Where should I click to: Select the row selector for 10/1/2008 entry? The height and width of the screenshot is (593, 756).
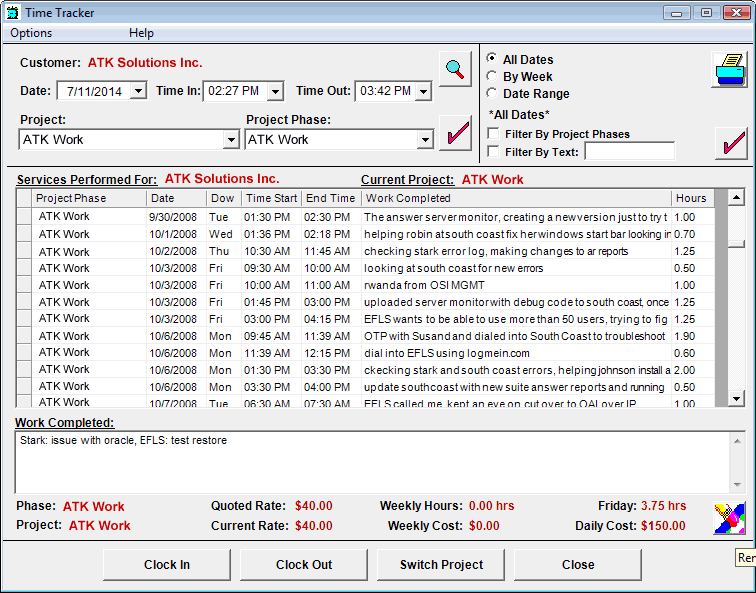click(24, 234)
